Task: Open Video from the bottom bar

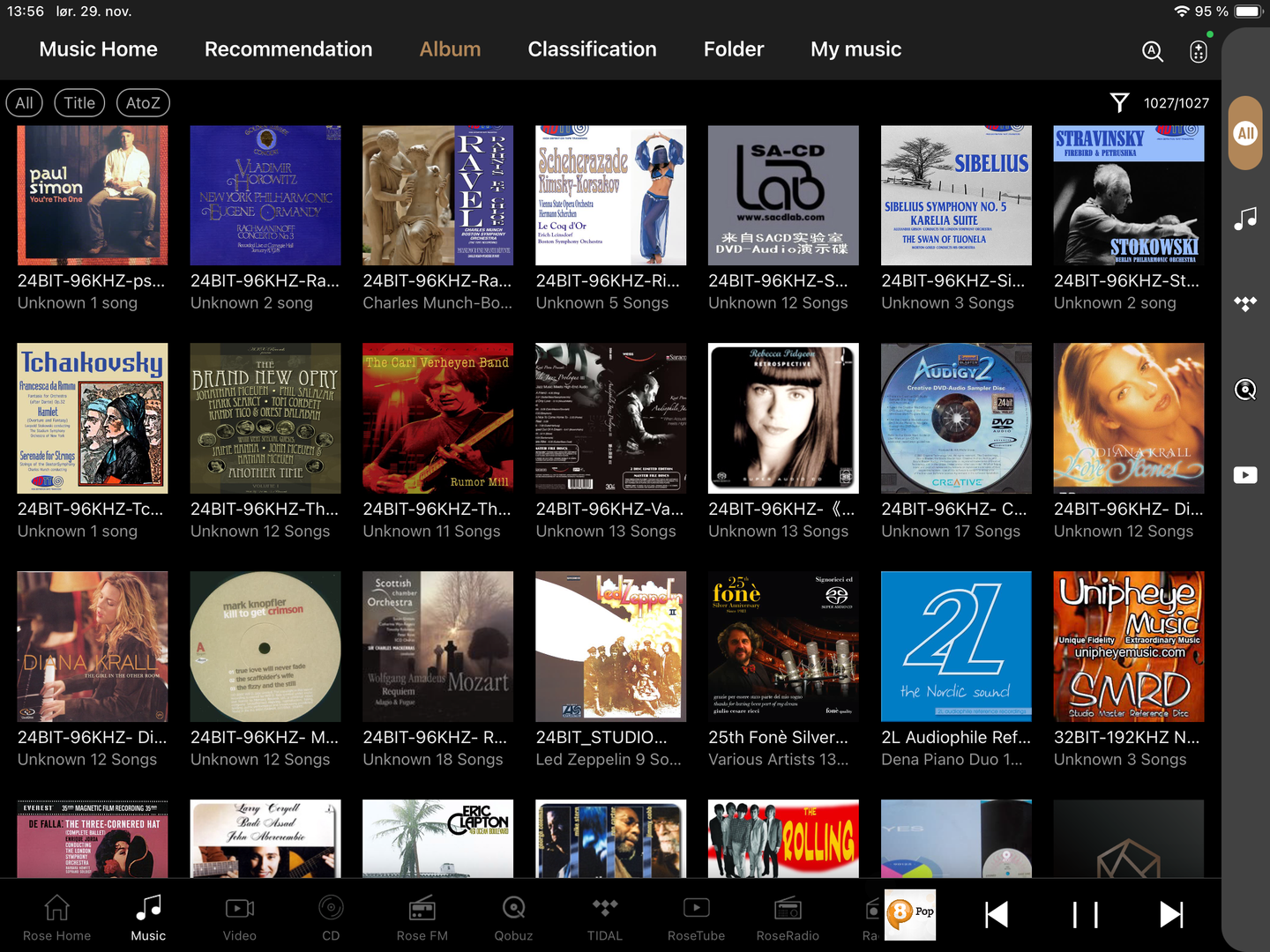Action: [x=240, y=917]
